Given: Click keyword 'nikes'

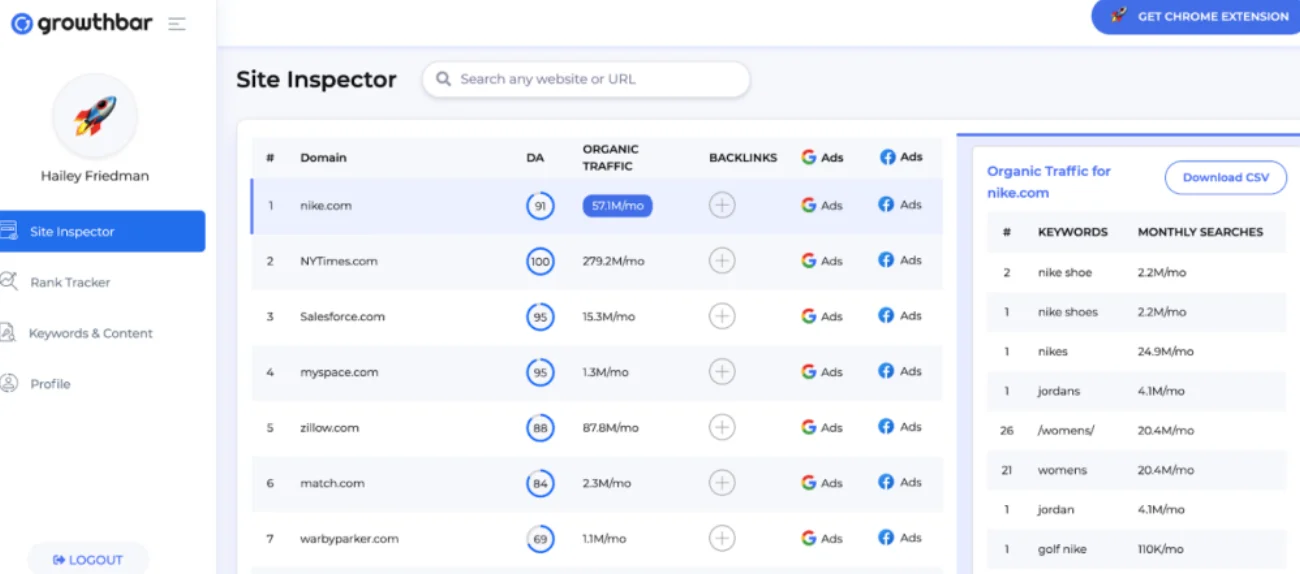Looking at the screenshot, I should click(1053, 351).
